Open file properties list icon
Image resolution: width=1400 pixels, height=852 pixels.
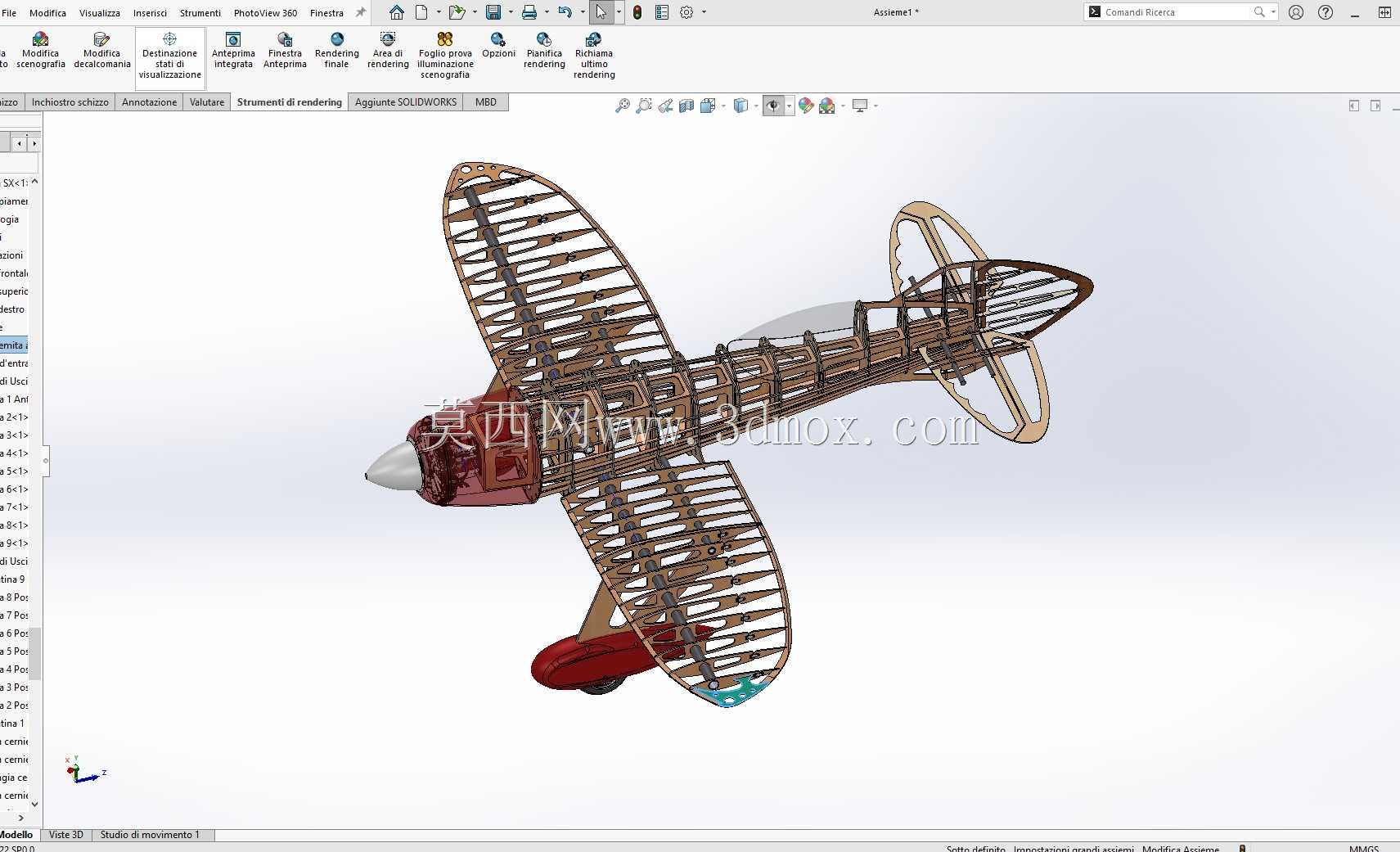tap(662, 12)
